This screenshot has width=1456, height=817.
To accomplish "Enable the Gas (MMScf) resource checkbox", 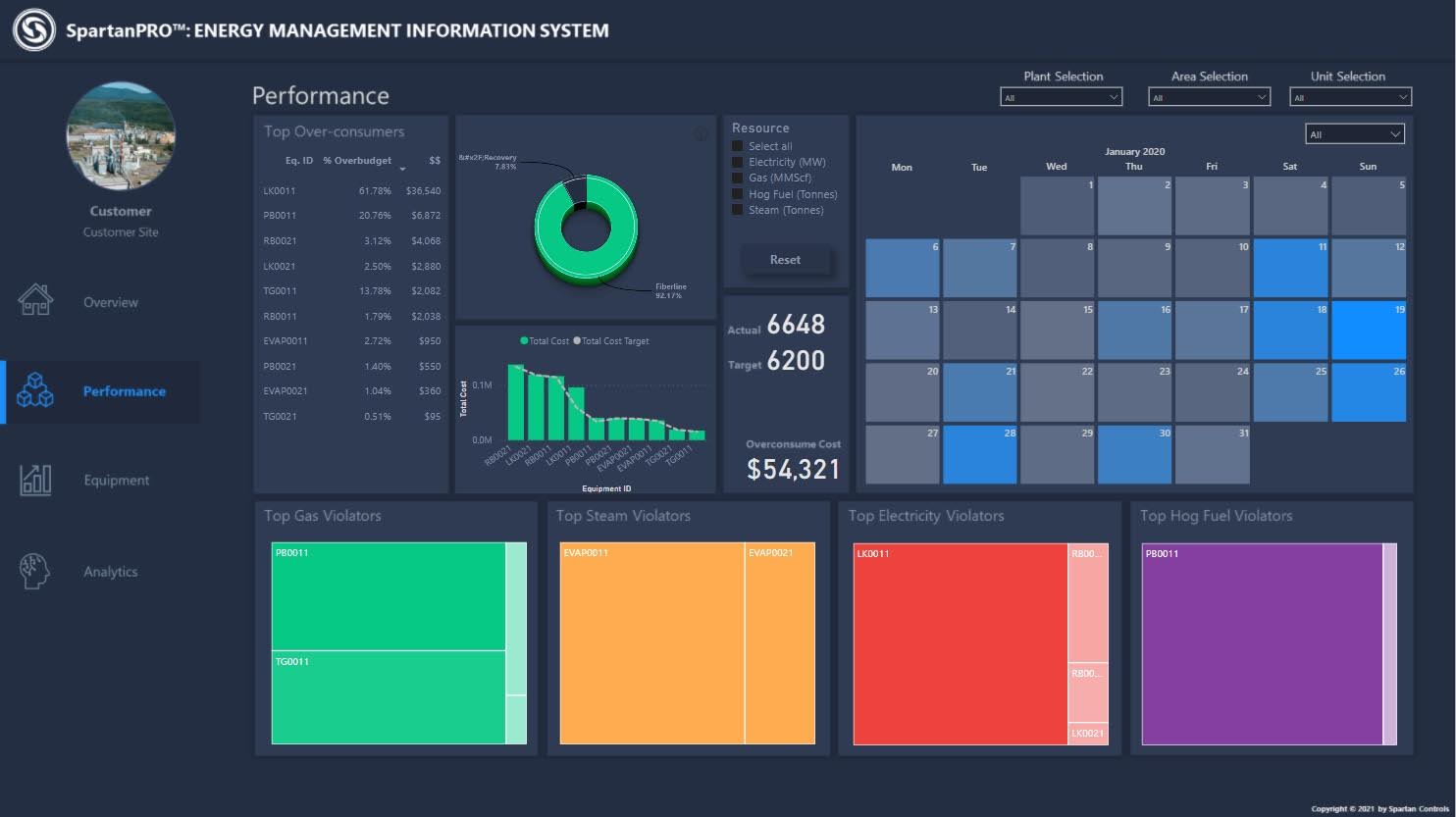I will [738, 178].
